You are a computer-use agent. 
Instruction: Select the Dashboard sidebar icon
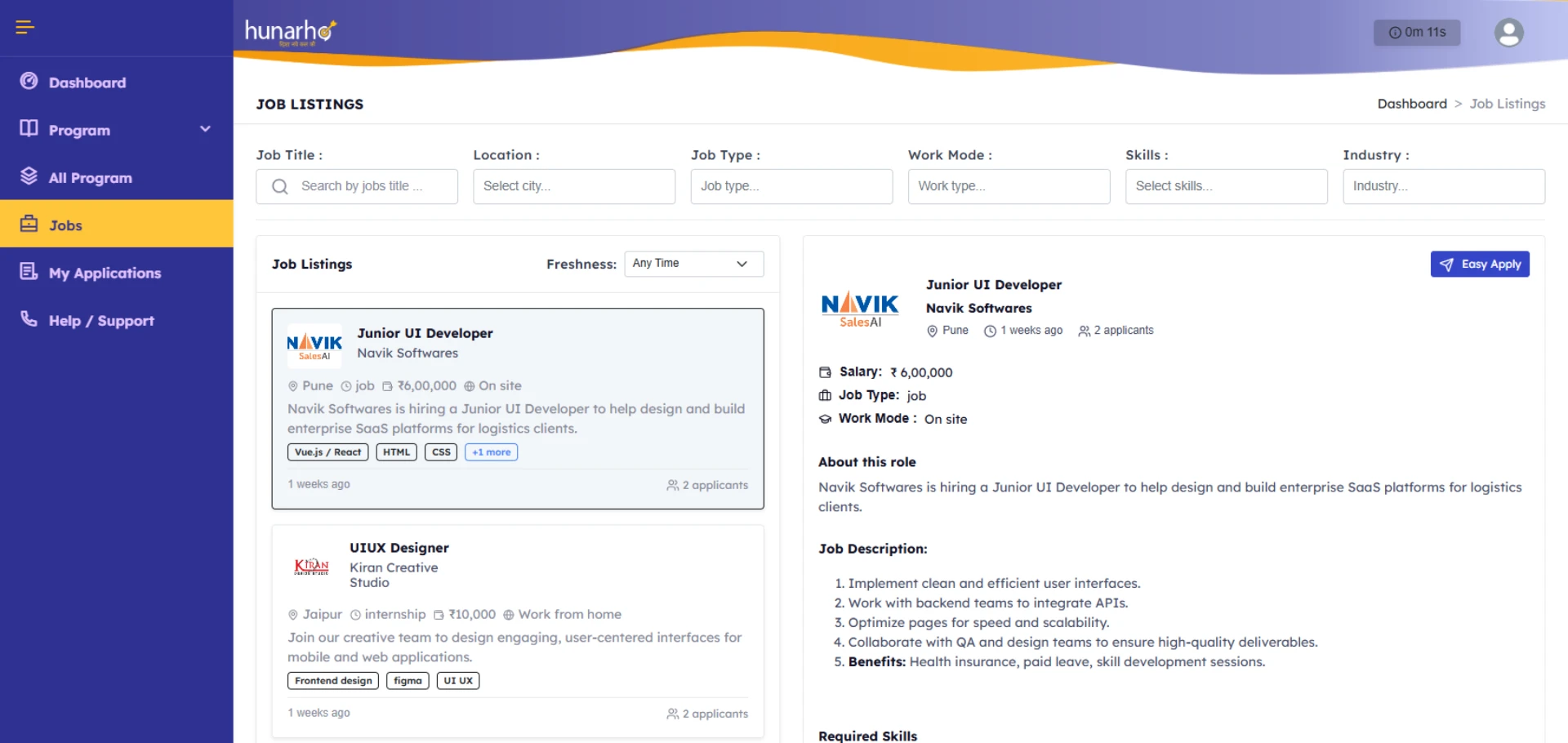point(29,81)
